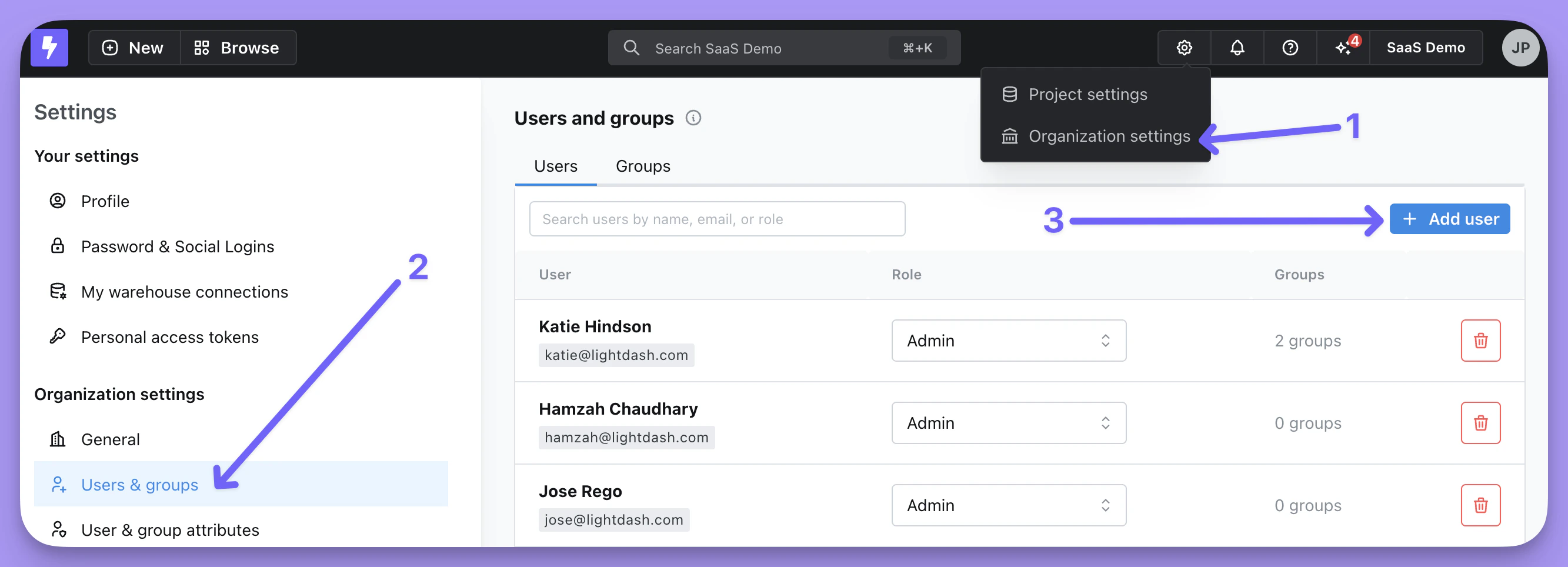Delete user Jose Rego
This screenshot has height=567, width=1568.
[x=1480, y=505]
